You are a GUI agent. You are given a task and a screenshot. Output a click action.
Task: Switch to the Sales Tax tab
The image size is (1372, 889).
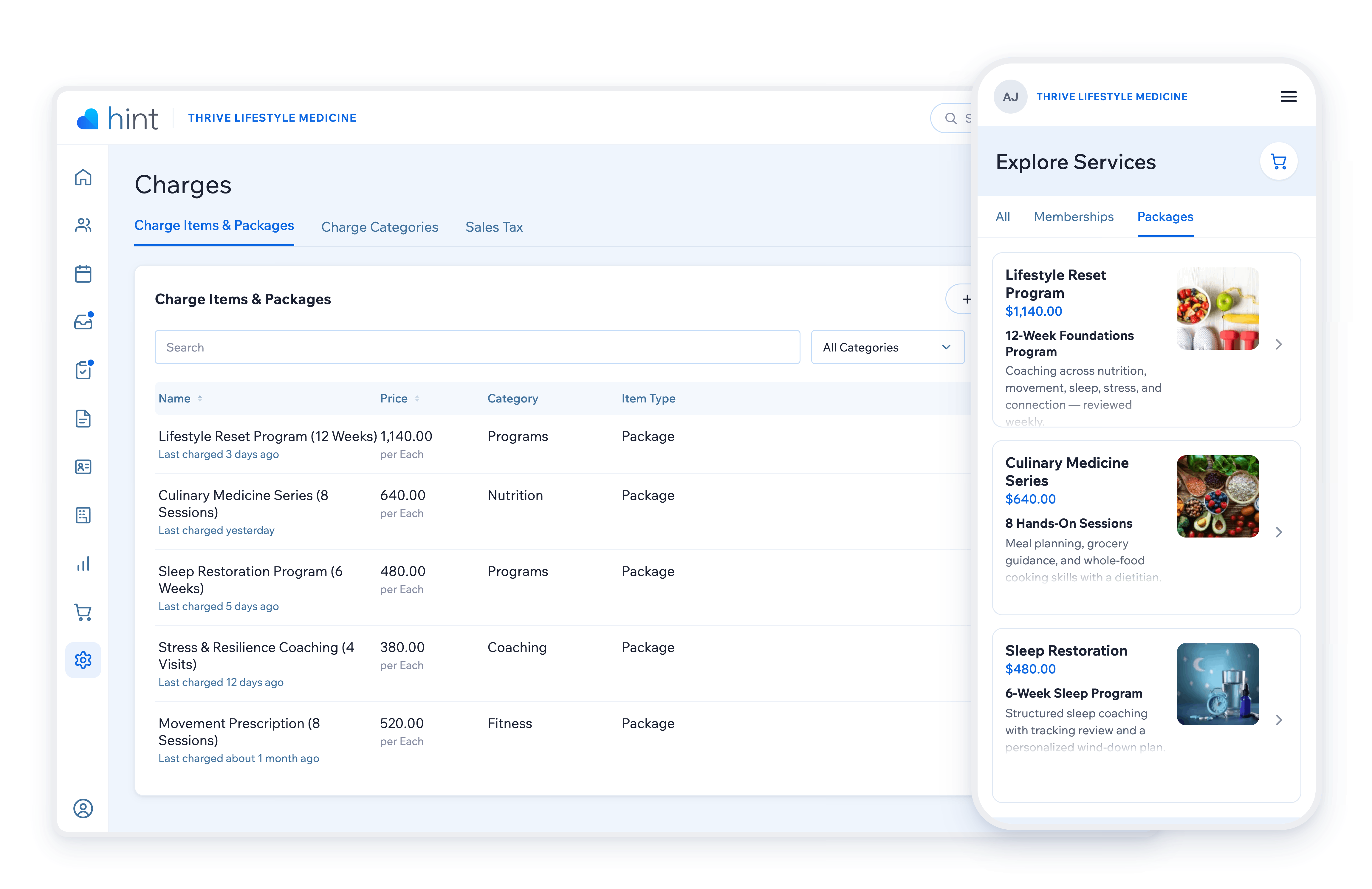(494, 227)
